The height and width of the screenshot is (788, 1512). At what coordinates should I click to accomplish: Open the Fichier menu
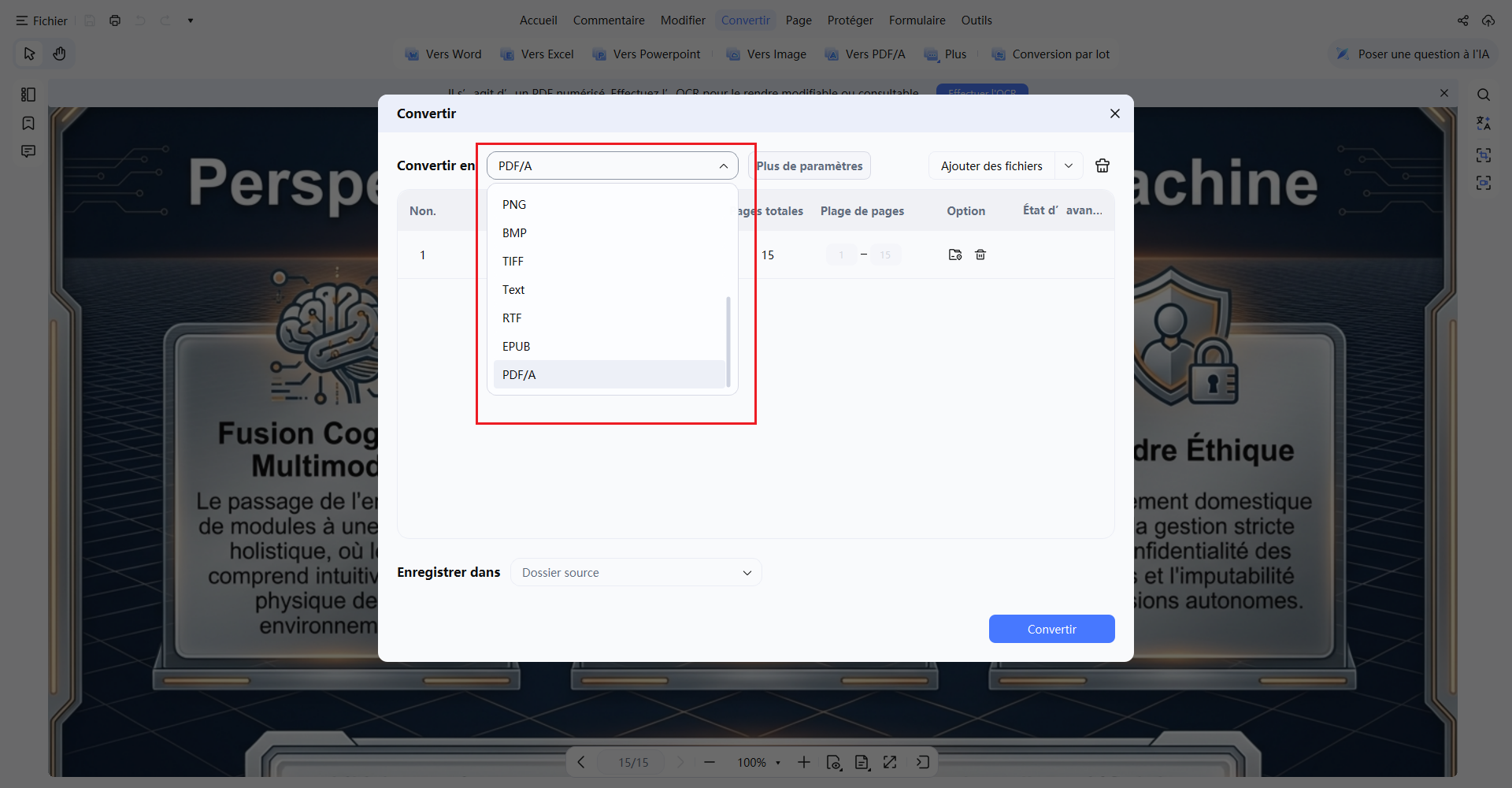[x=42, y=20]
